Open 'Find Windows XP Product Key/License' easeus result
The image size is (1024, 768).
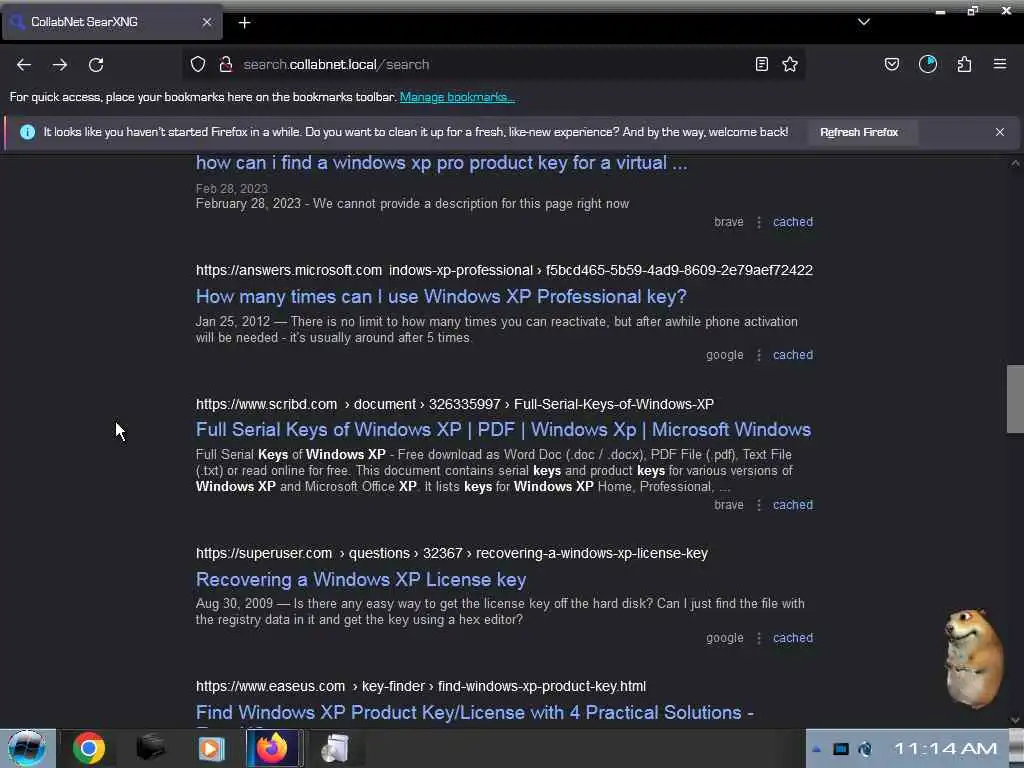point(475,712)
